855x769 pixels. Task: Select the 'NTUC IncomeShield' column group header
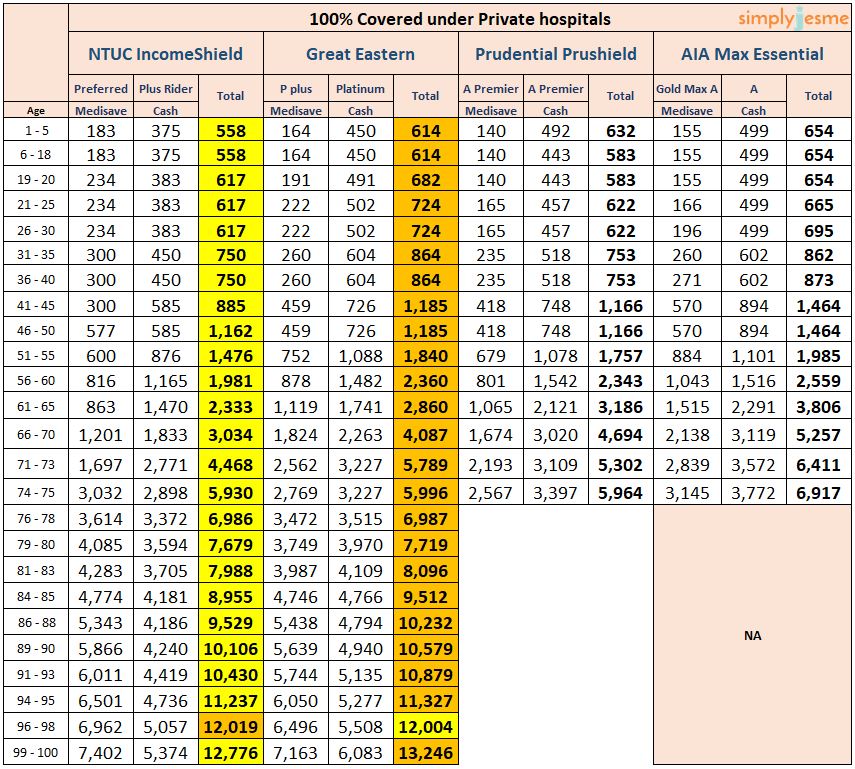(165, 54)
